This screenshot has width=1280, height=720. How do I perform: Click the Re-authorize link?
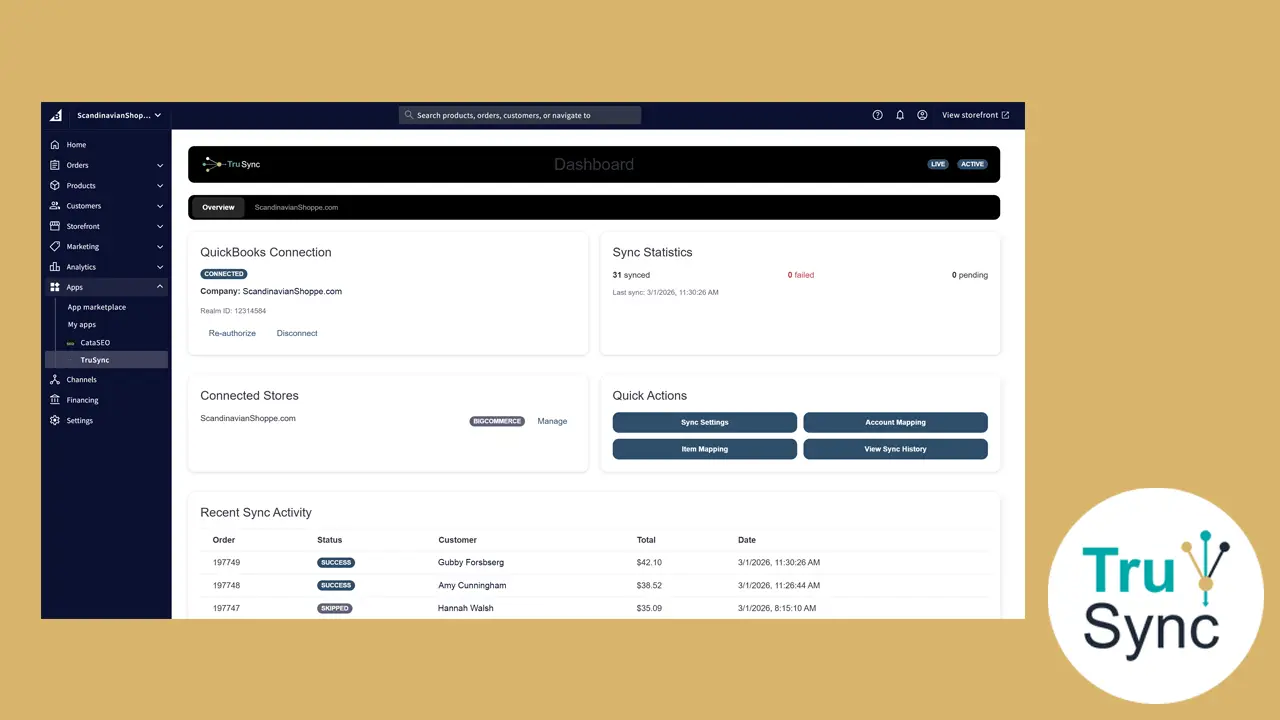pyautogui.click(x=232, y=333)
